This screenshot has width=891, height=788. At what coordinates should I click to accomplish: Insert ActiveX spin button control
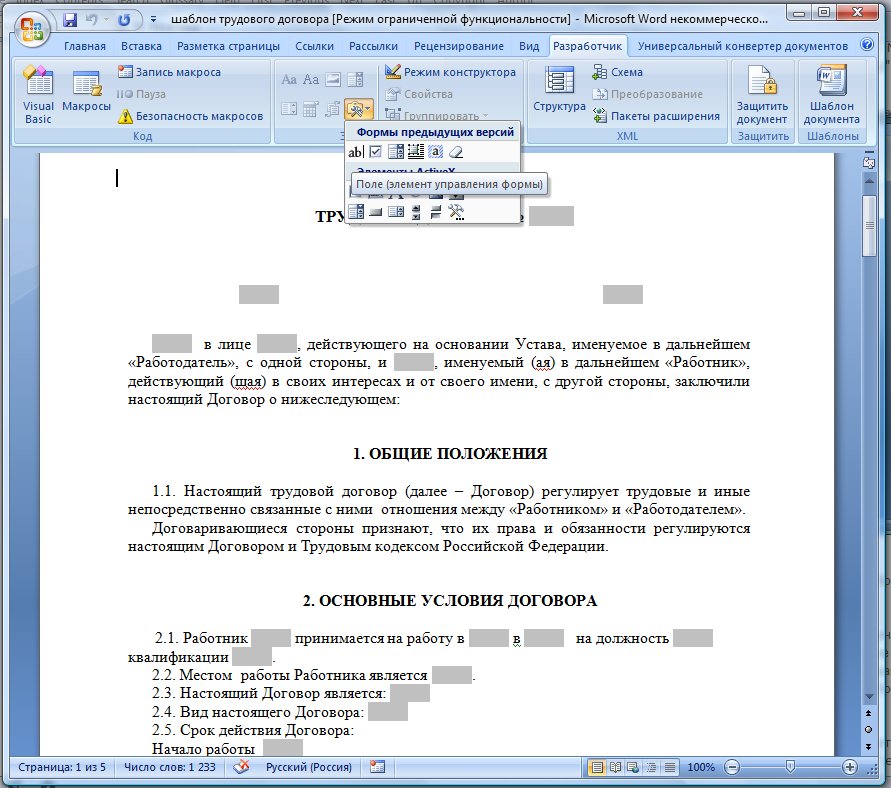click(x=416, y=212)
